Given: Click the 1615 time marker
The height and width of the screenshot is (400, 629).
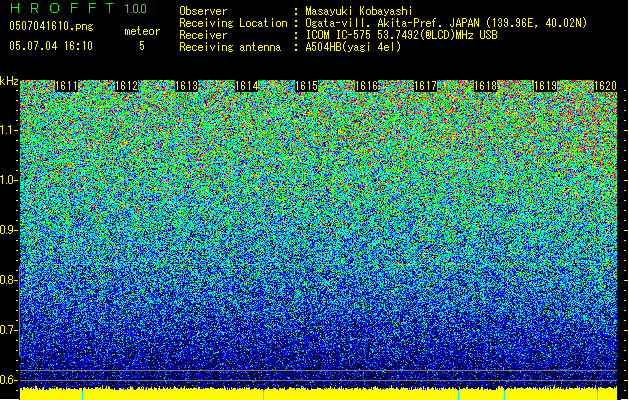Looking at the screenshot, I should click(x=306, y=86).
